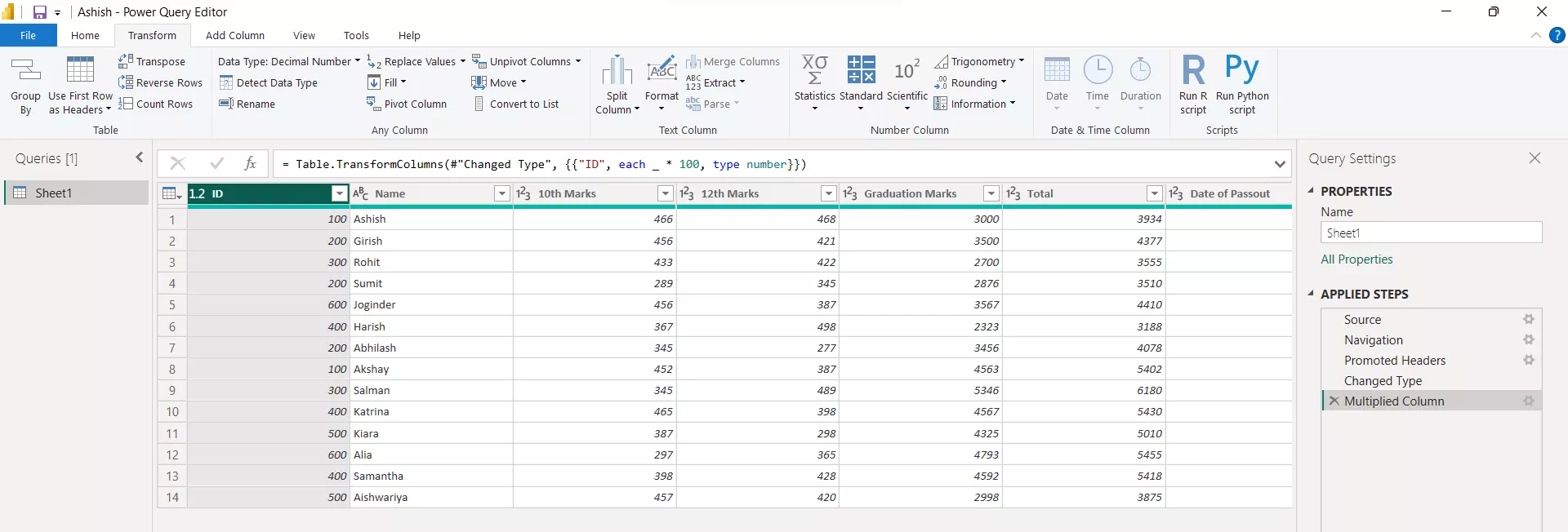Open the Scientific operations tool
The height and width of the screenshot is (532, 1568).
(907, 84)
